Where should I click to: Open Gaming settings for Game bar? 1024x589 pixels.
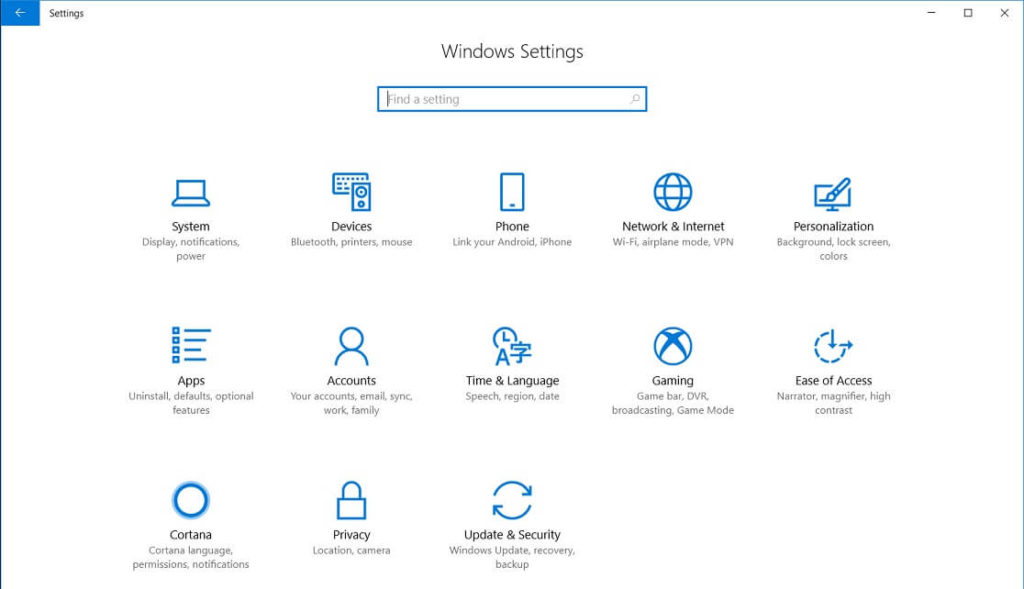tap(672, 365)
